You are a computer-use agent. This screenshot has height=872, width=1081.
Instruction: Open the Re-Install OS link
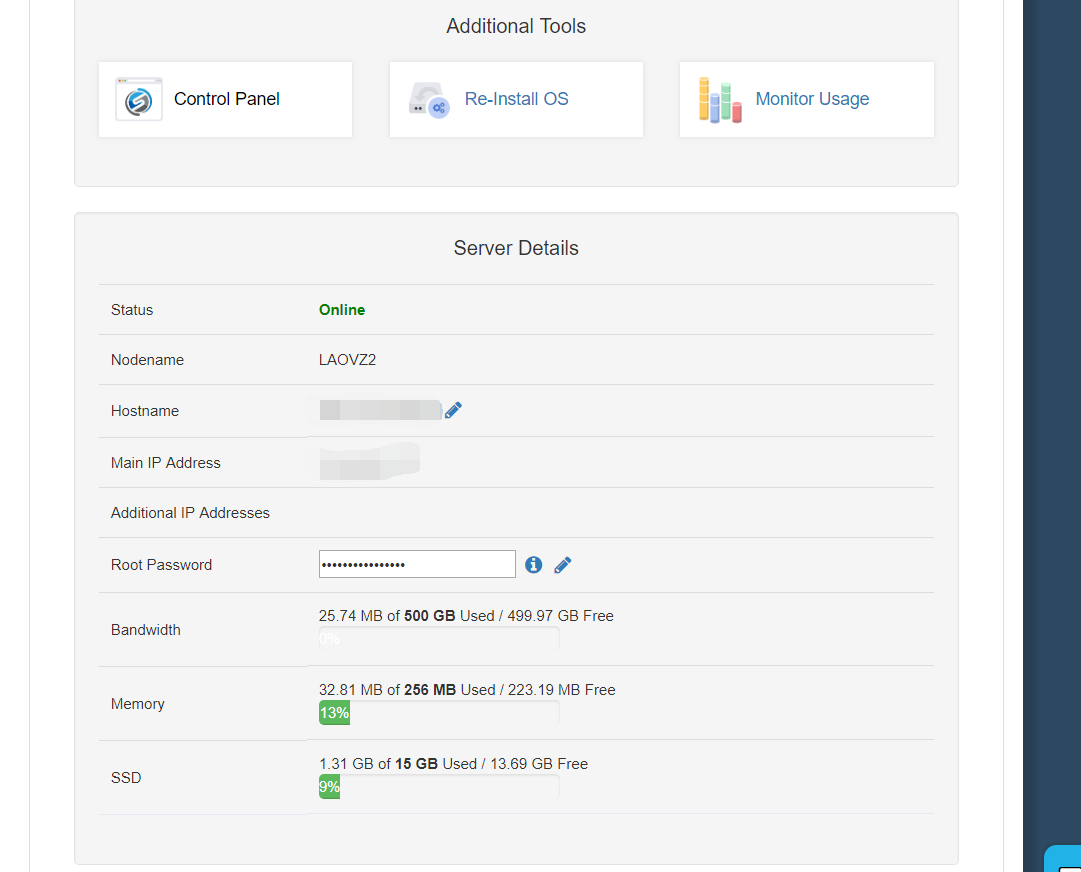[516, 99]
